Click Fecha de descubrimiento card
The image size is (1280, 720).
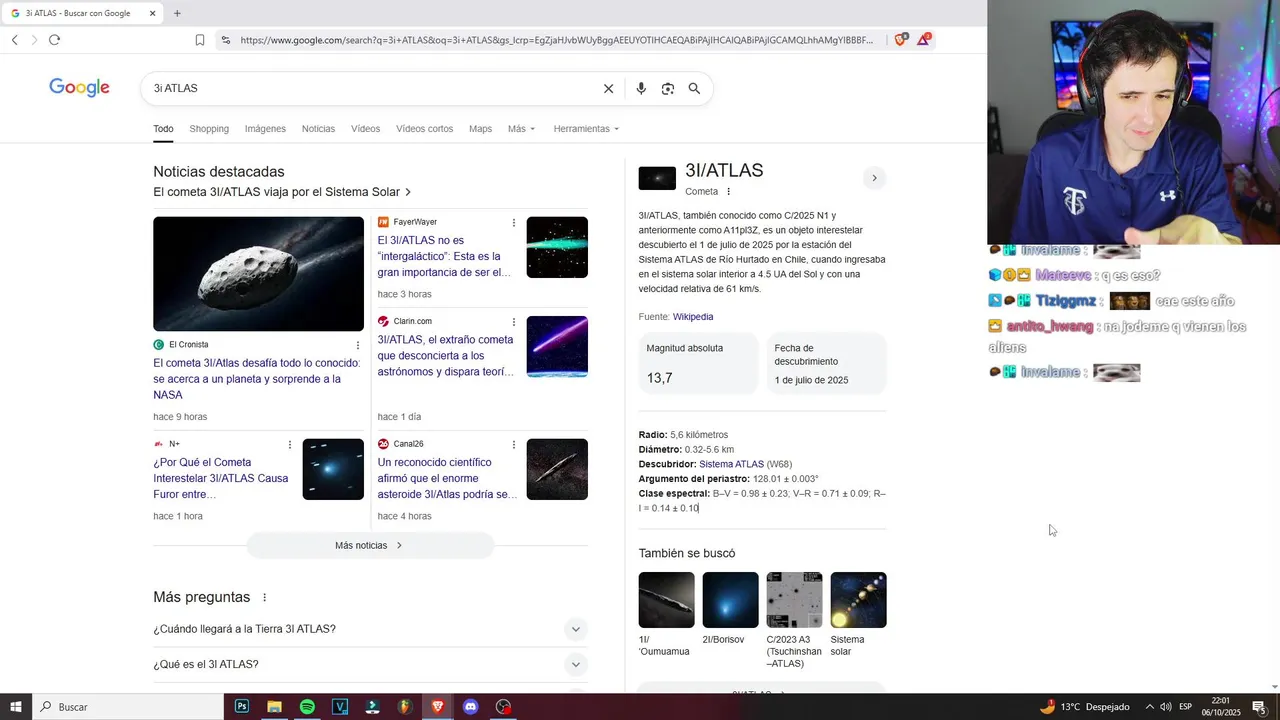coord(826,364)
